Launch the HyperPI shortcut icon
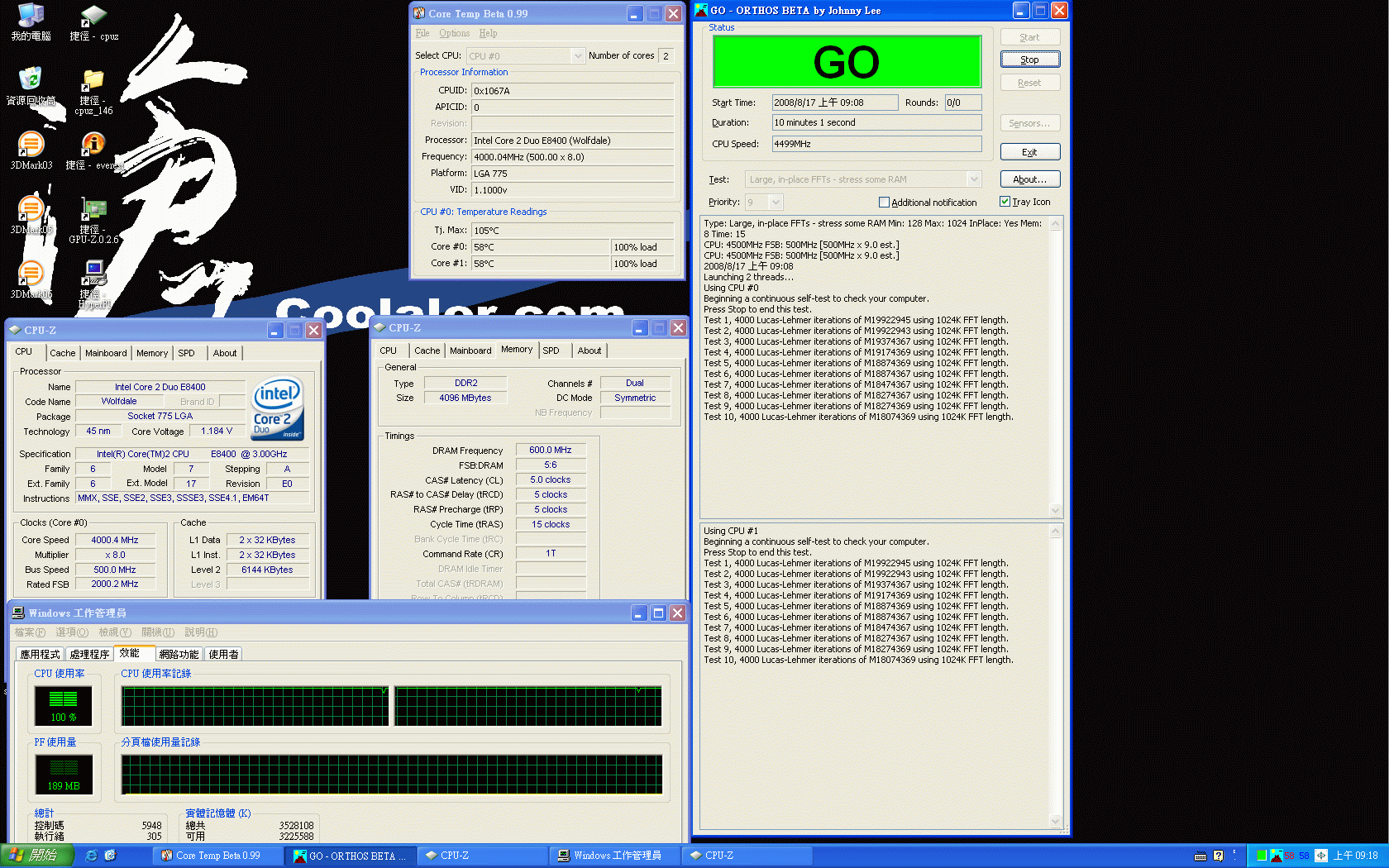This screenshot has height=868, width=1389. 93,285
